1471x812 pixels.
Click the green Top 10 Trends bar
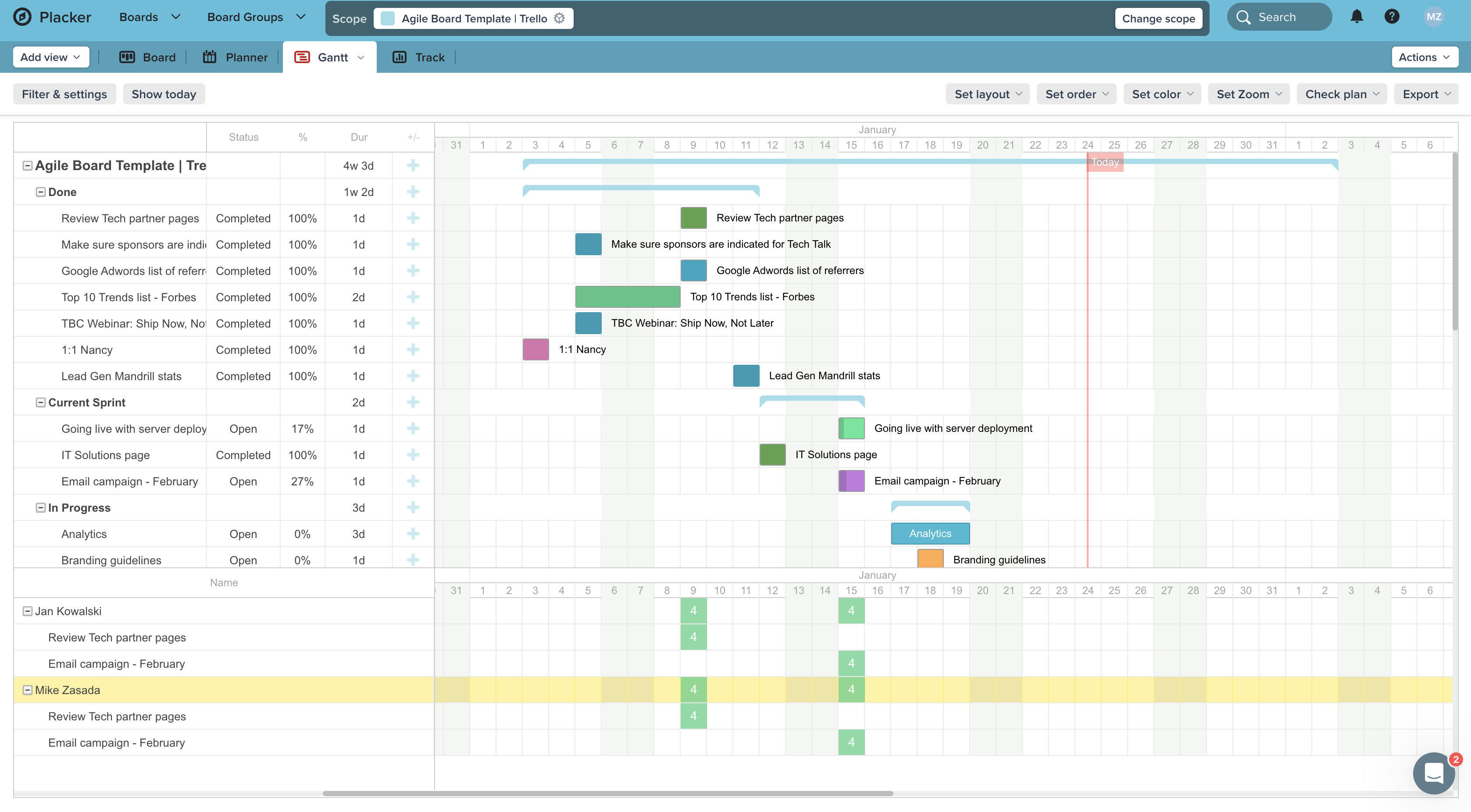(627, 297)
